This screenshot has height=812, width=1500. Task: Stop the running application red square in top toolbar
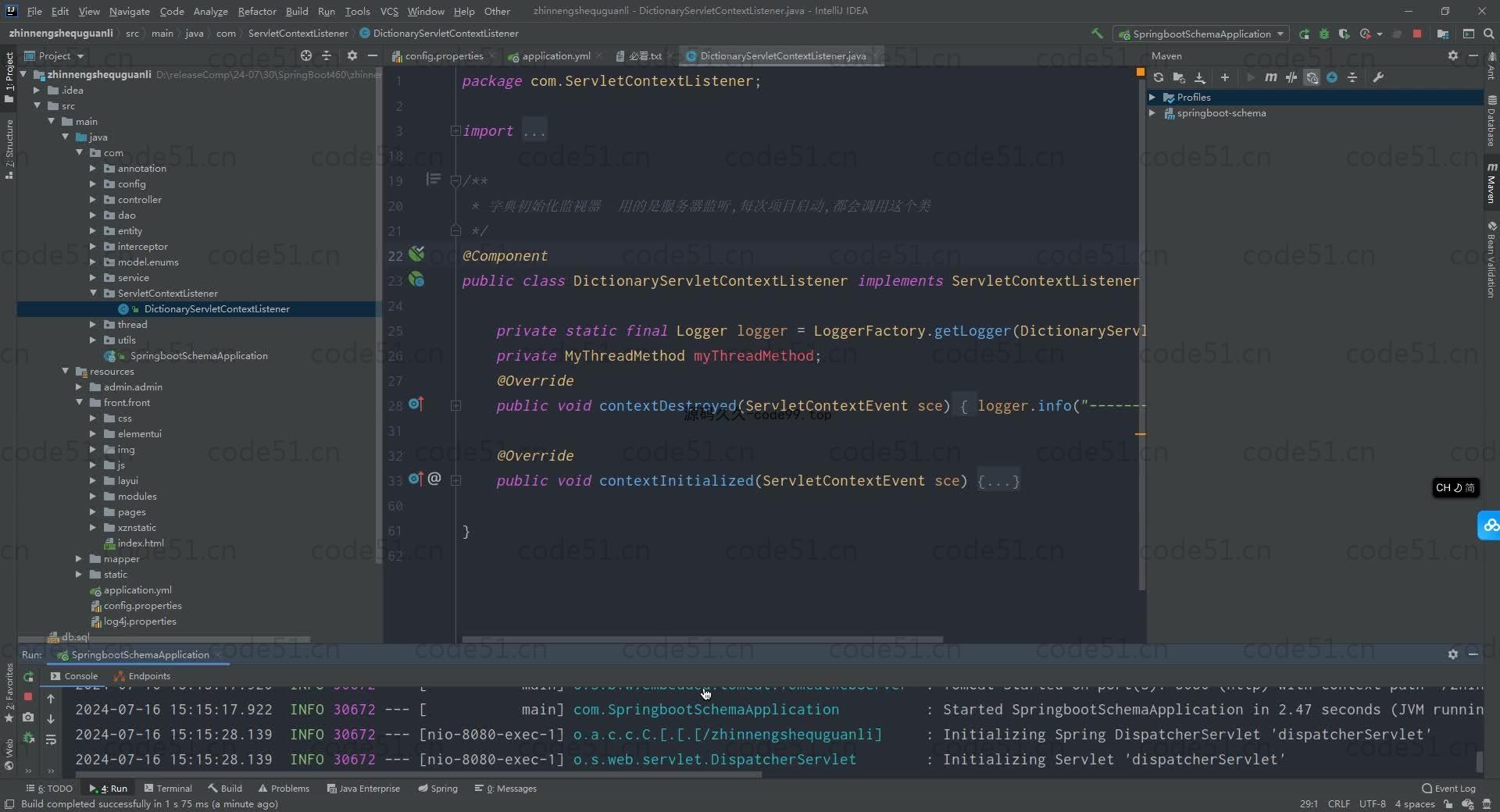(x=1417, y=34)
